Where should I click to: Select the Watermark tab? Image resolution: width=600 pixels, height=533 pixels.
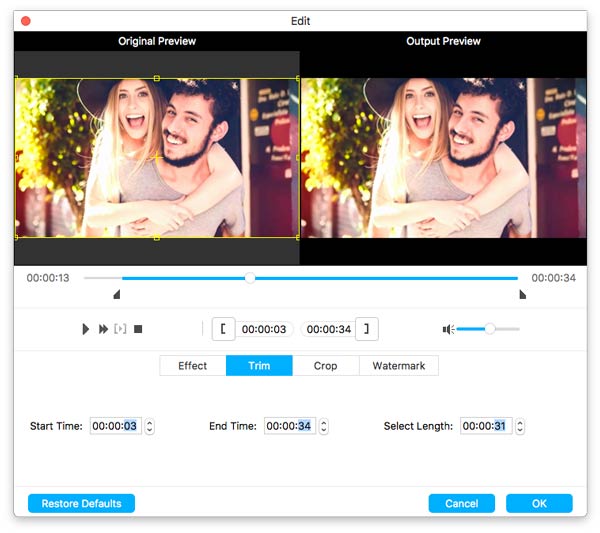click(398, 366)
